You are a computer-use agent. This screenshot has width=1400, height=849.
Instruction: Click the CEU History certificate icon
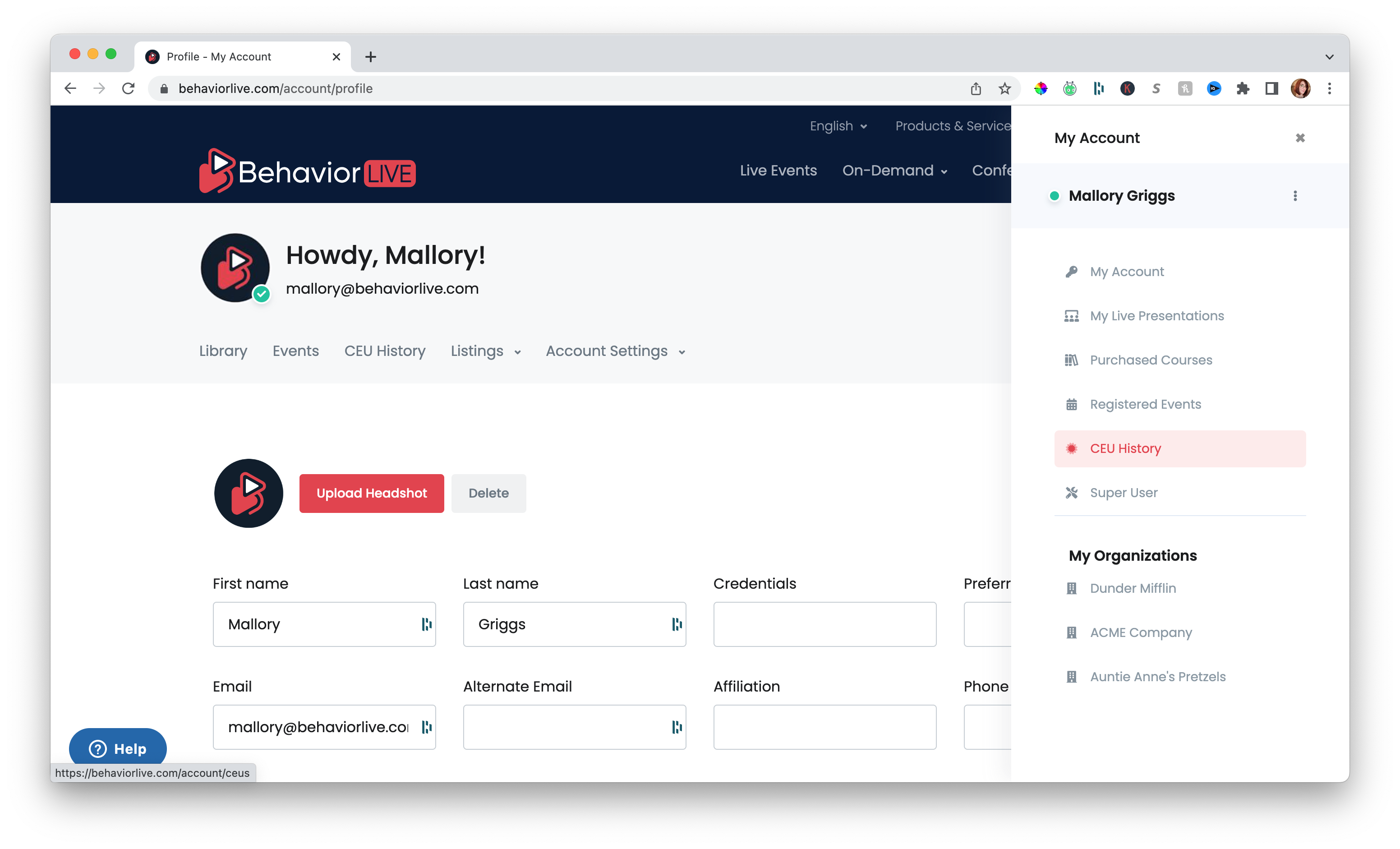1071,449
